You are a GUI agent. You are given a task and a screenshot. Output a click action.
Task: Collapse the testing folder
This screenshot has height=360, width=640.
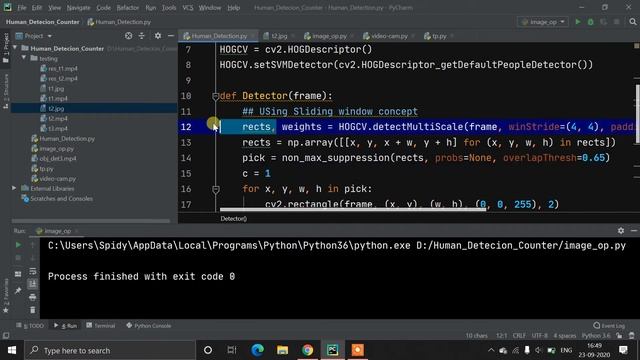coord(24,58)
